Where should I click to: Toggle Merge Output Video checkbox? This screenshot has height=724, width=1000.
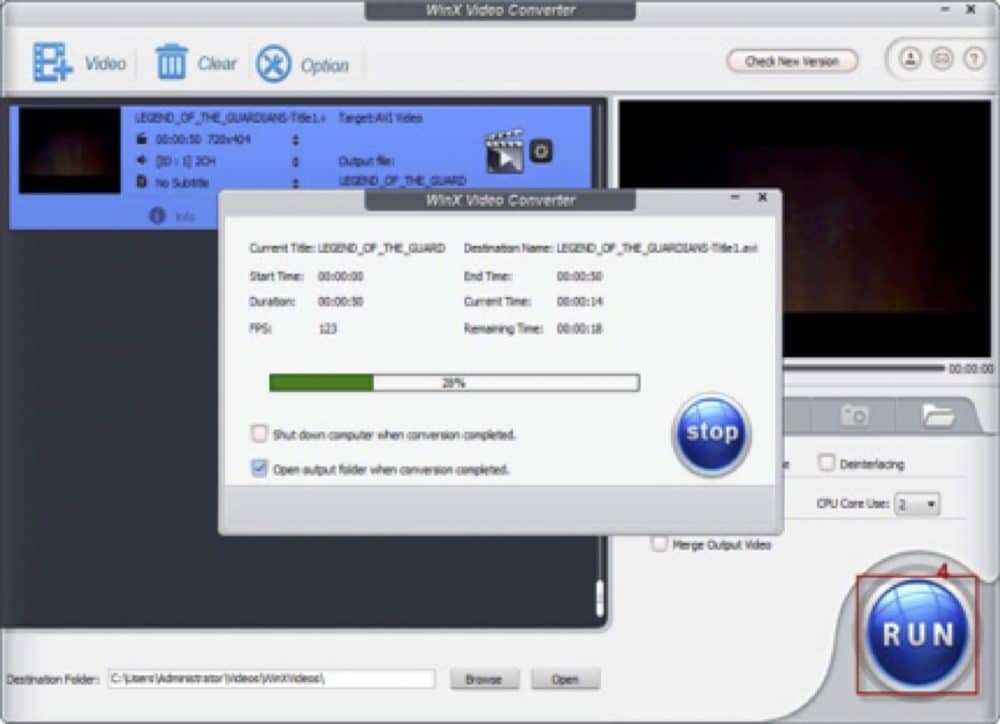click(x=659, y=543)
